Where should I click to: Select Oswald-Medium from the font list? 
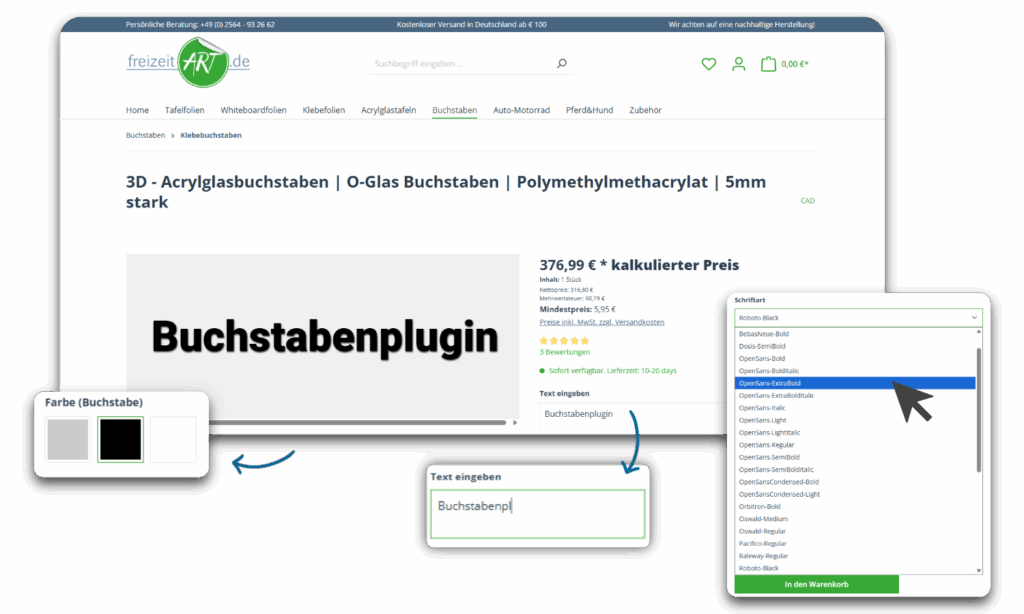click(766, 518)
